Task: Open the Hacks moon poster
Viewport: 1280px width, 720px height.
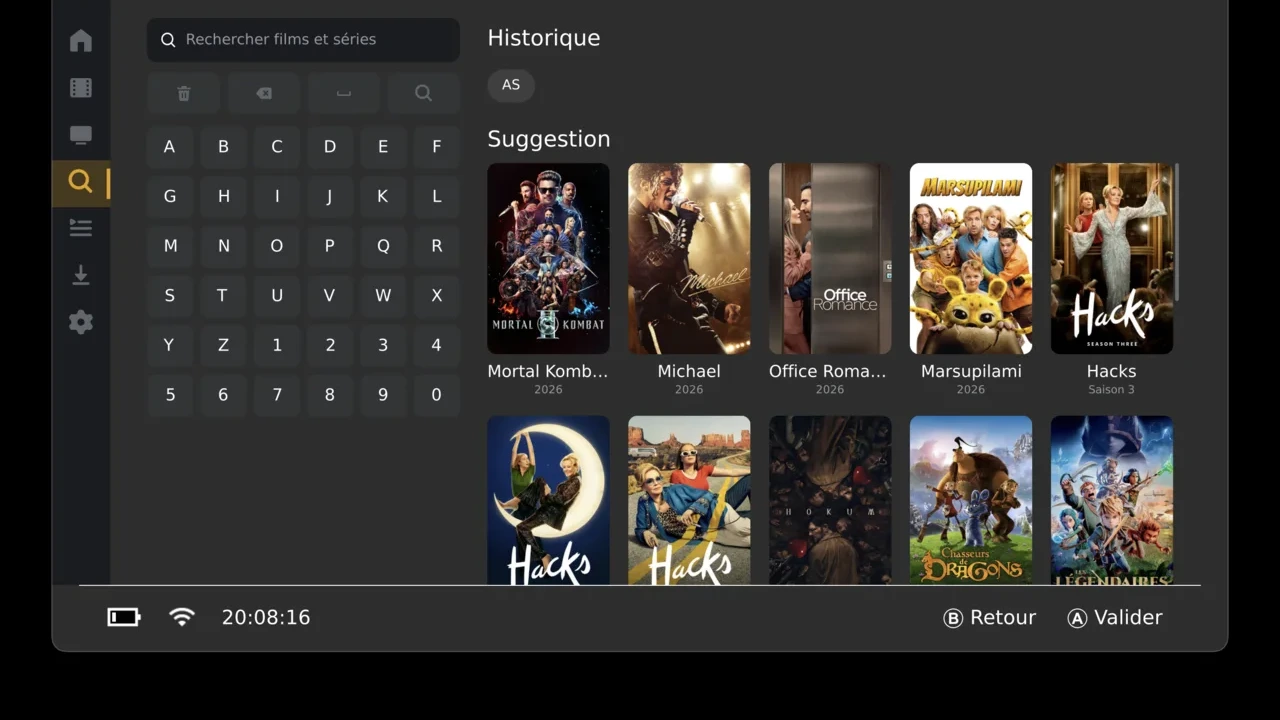Action: tap(548, 500)
